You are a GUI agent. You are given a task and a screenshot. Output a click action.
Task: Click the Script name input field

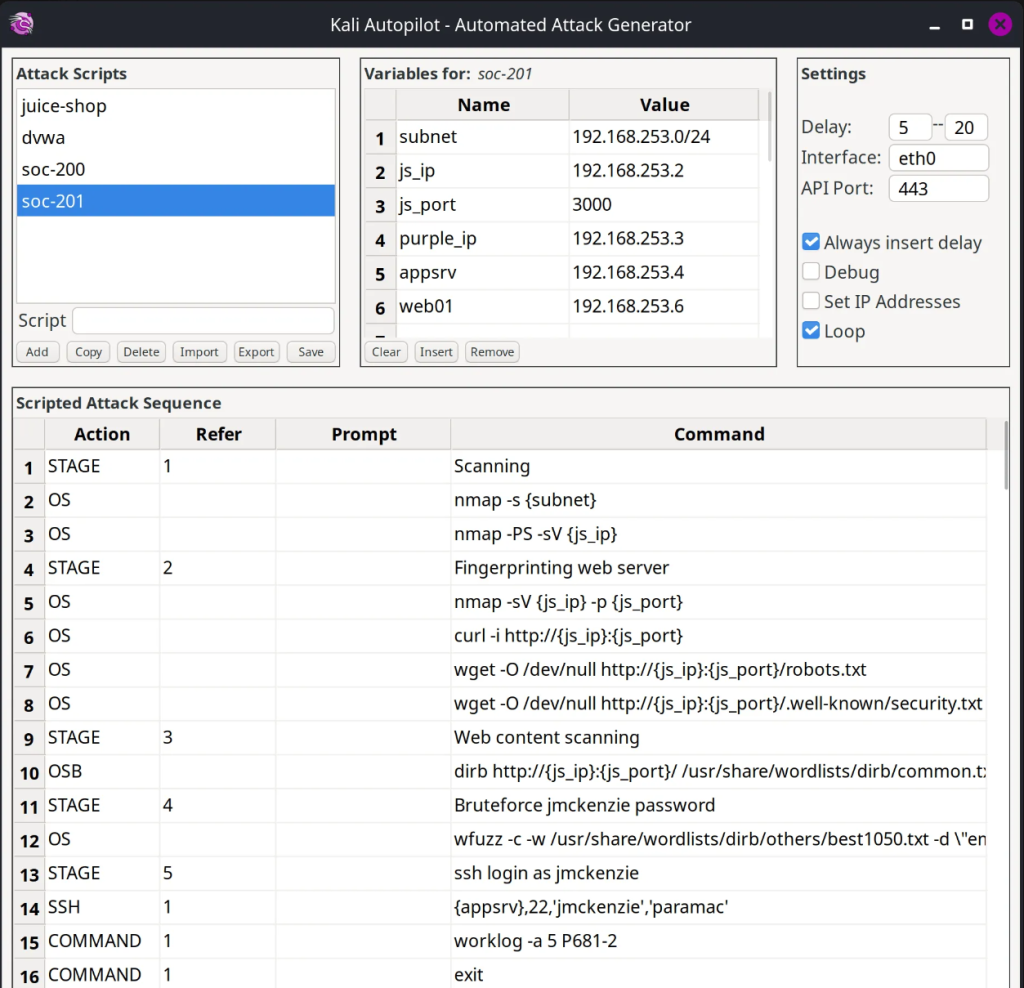click(x=203, y=321)
